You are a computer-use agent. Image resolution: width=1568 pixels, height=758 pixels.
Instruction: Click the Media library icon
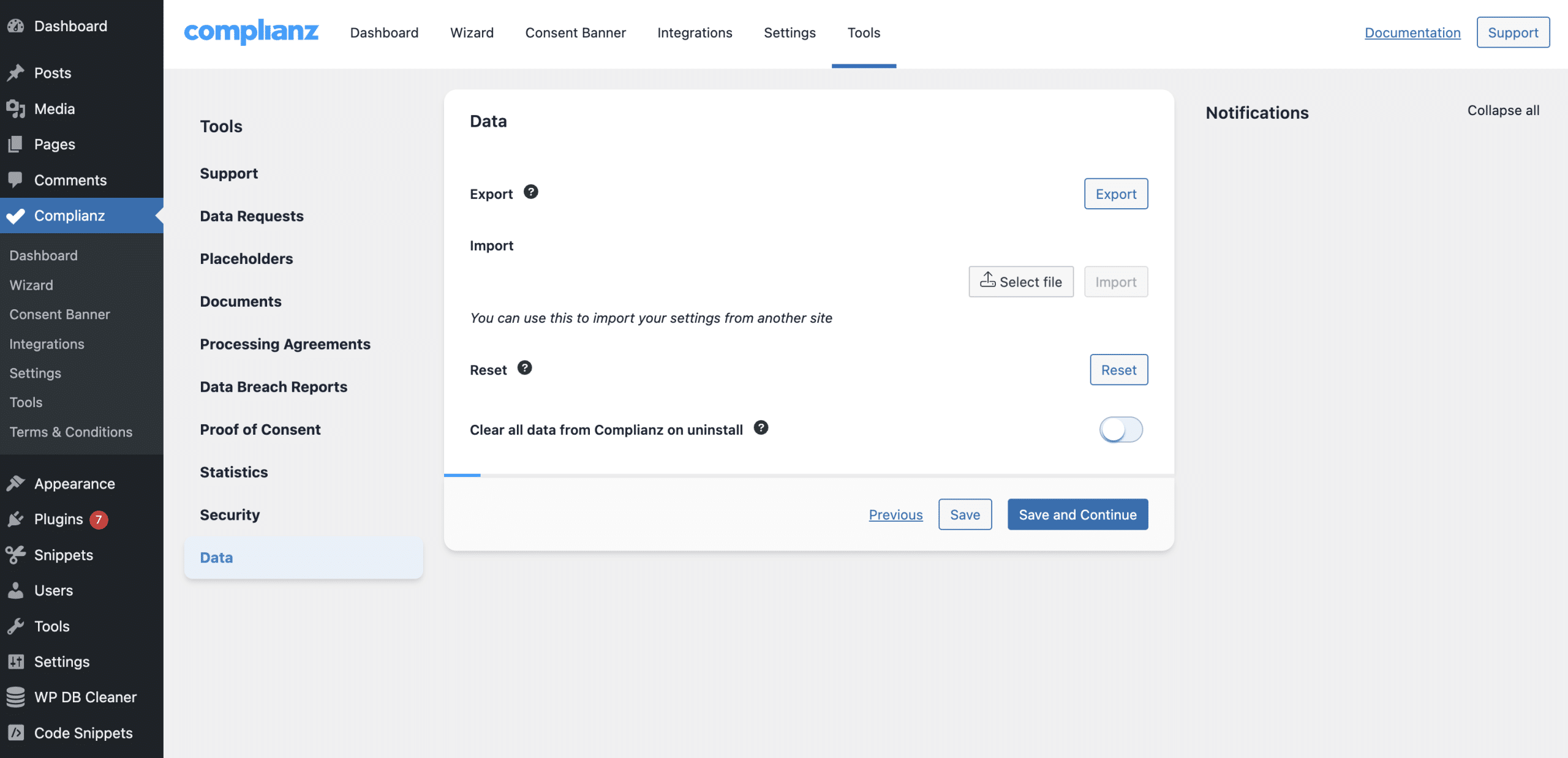pyautogui.click(x=16, y=108)
